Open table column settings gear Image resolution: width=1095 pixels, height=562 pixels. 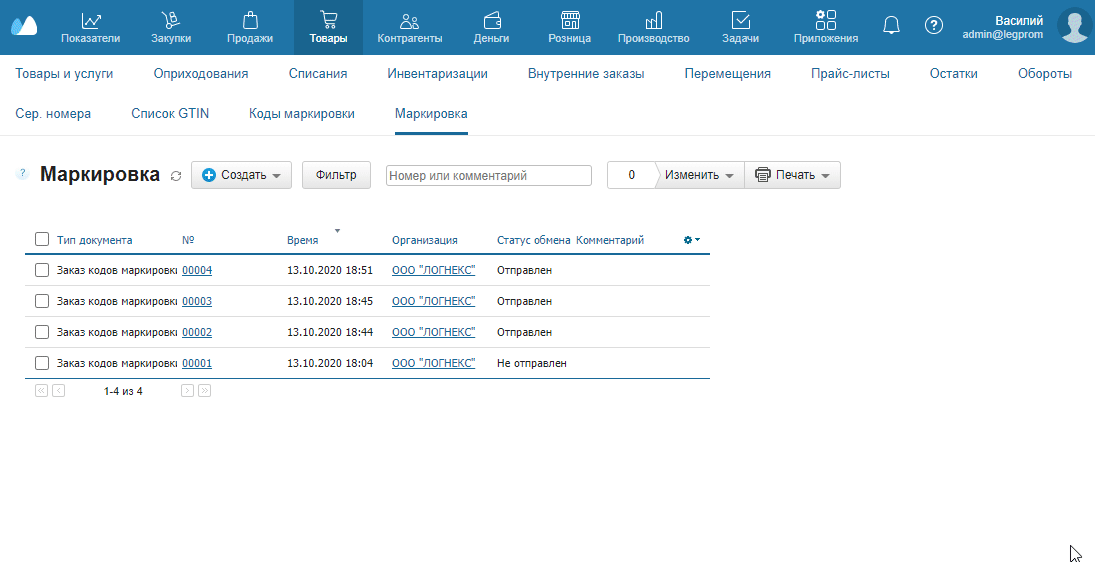690,240
